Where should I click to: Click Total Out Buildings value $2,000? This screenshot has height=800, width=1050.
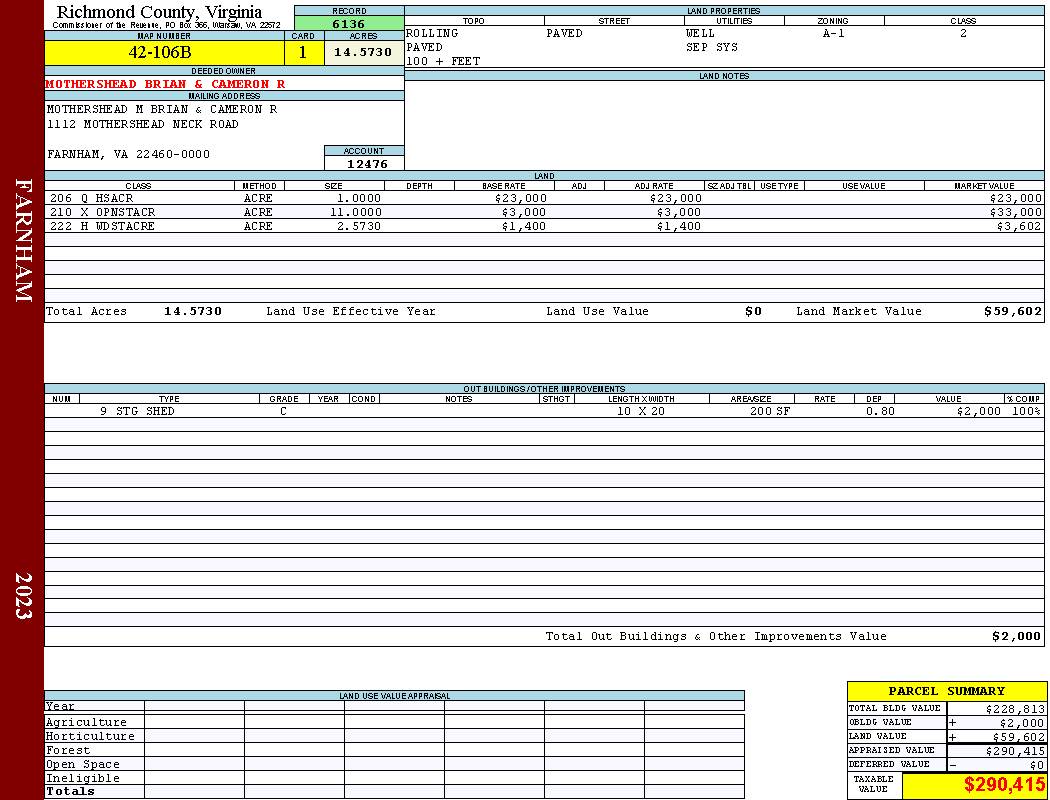[x=1017, y=637]
